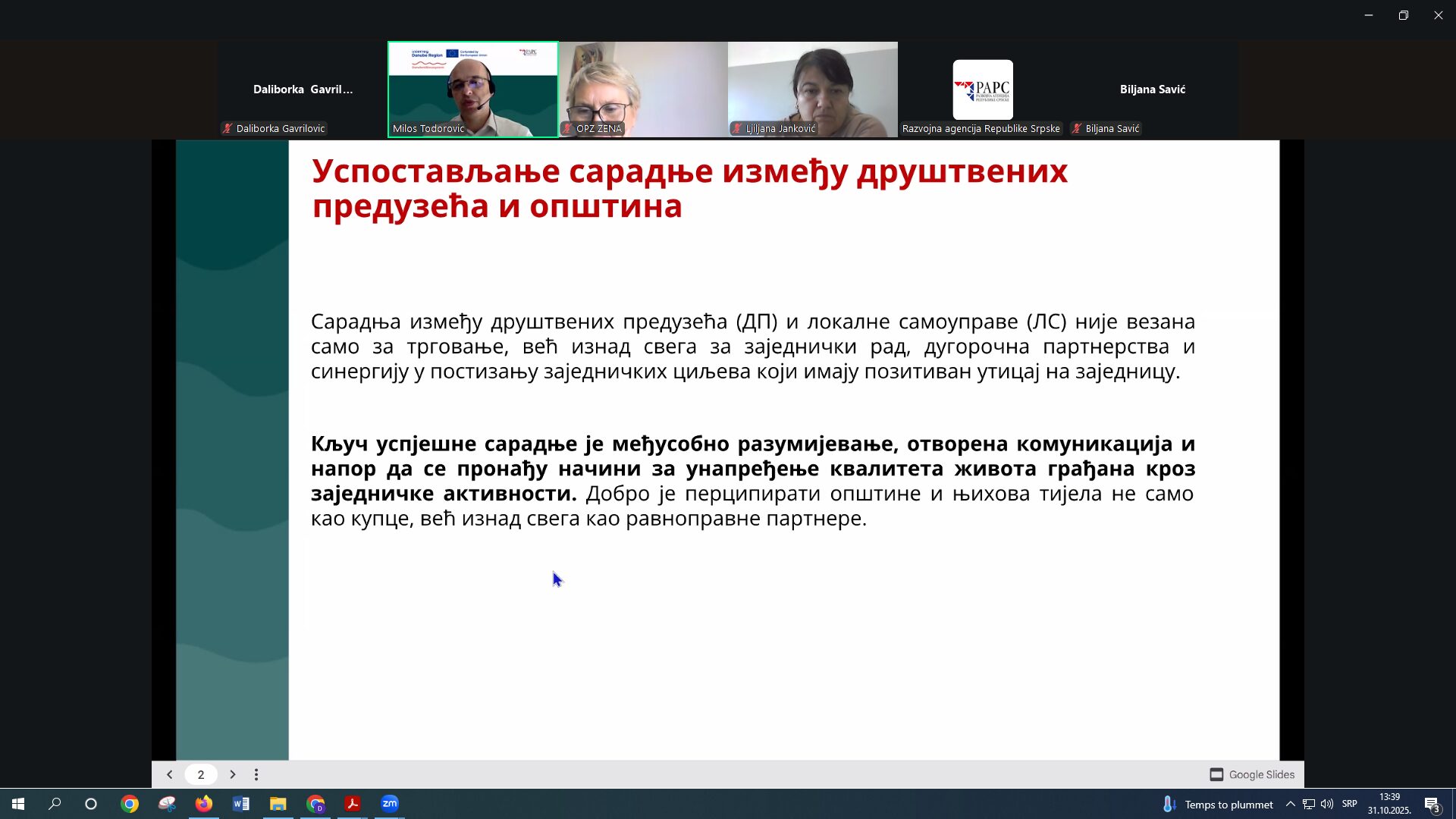Select Milos Todorovic's video thumbnail
Image resolution: width=1456 pixels, height=819 pixels.
(473, 89)
